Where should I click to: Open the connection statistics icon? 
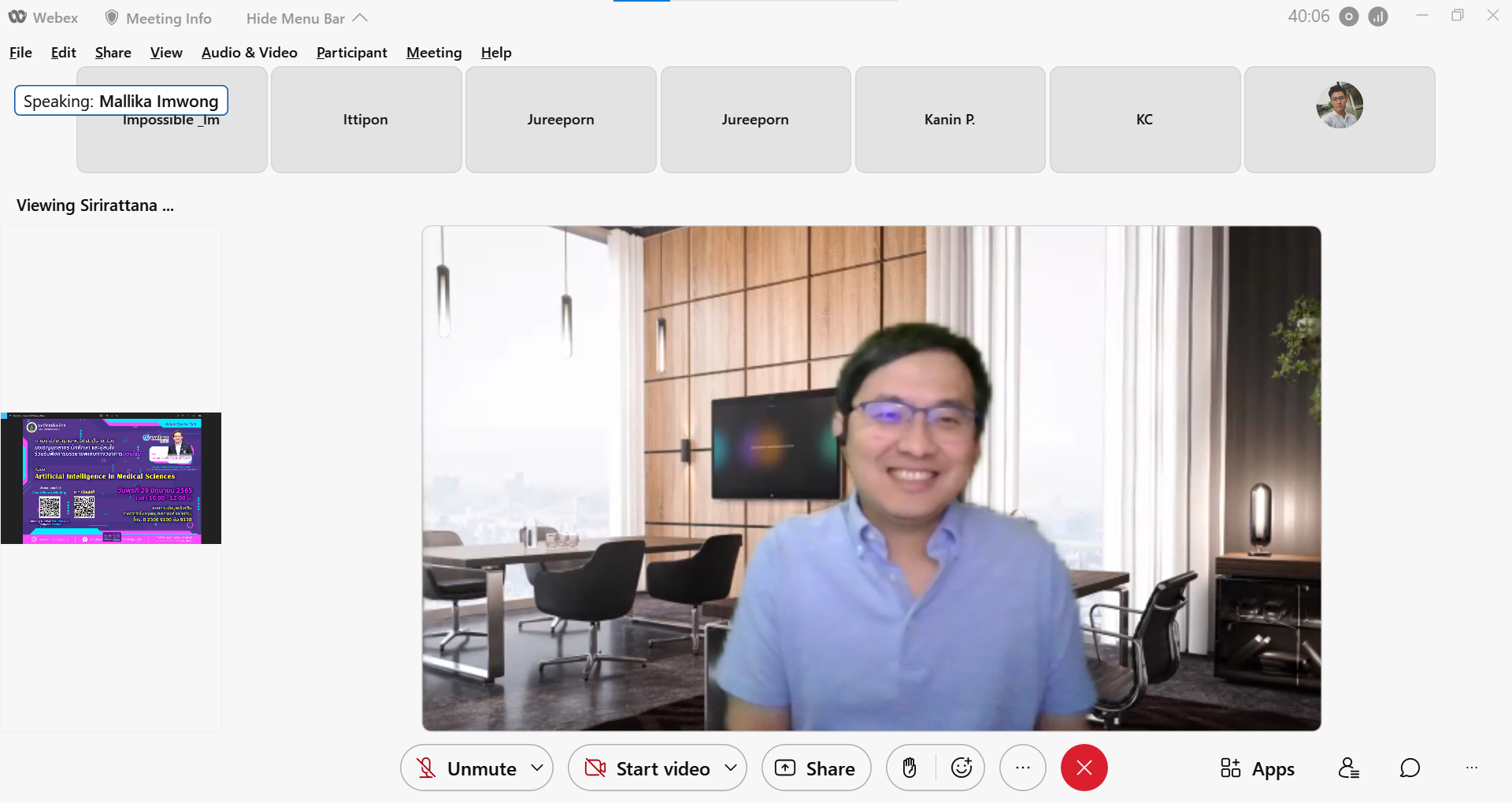[1378, 17]
